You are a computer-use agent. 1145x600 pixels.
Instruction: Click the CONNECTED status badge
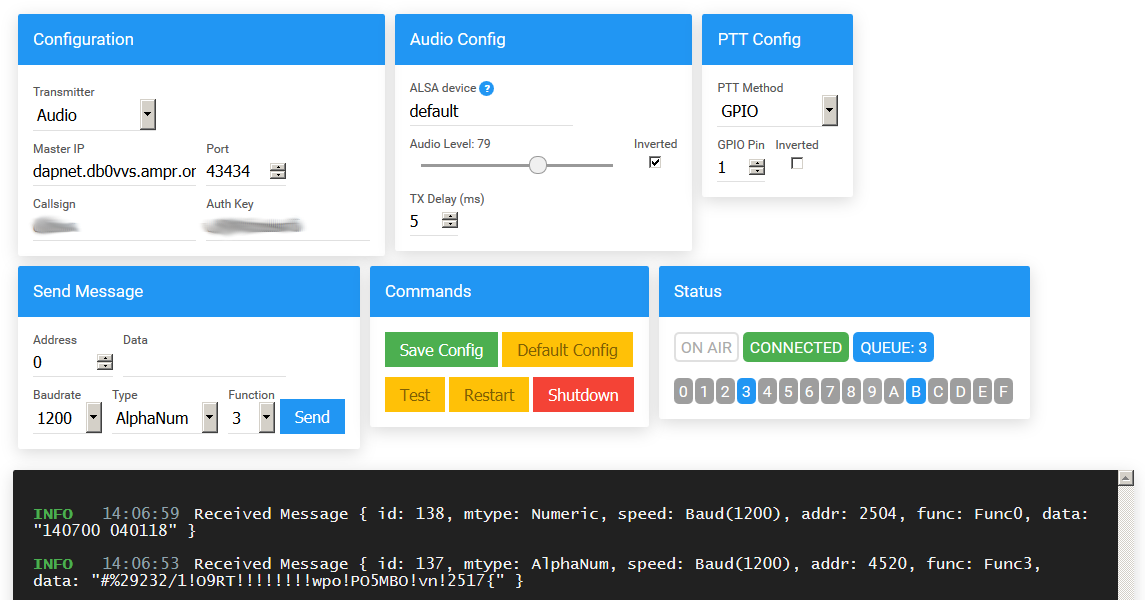(796, 348)
